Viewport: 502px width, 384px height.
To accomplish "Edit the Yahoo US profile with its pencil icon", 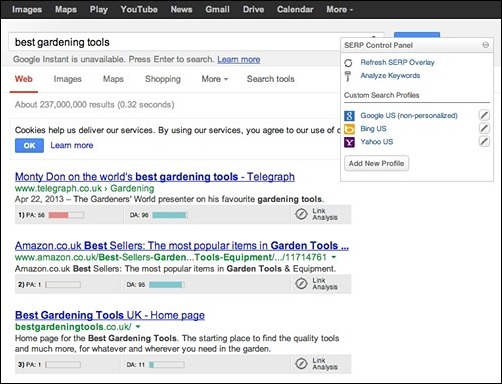I will tap(484, 142).
